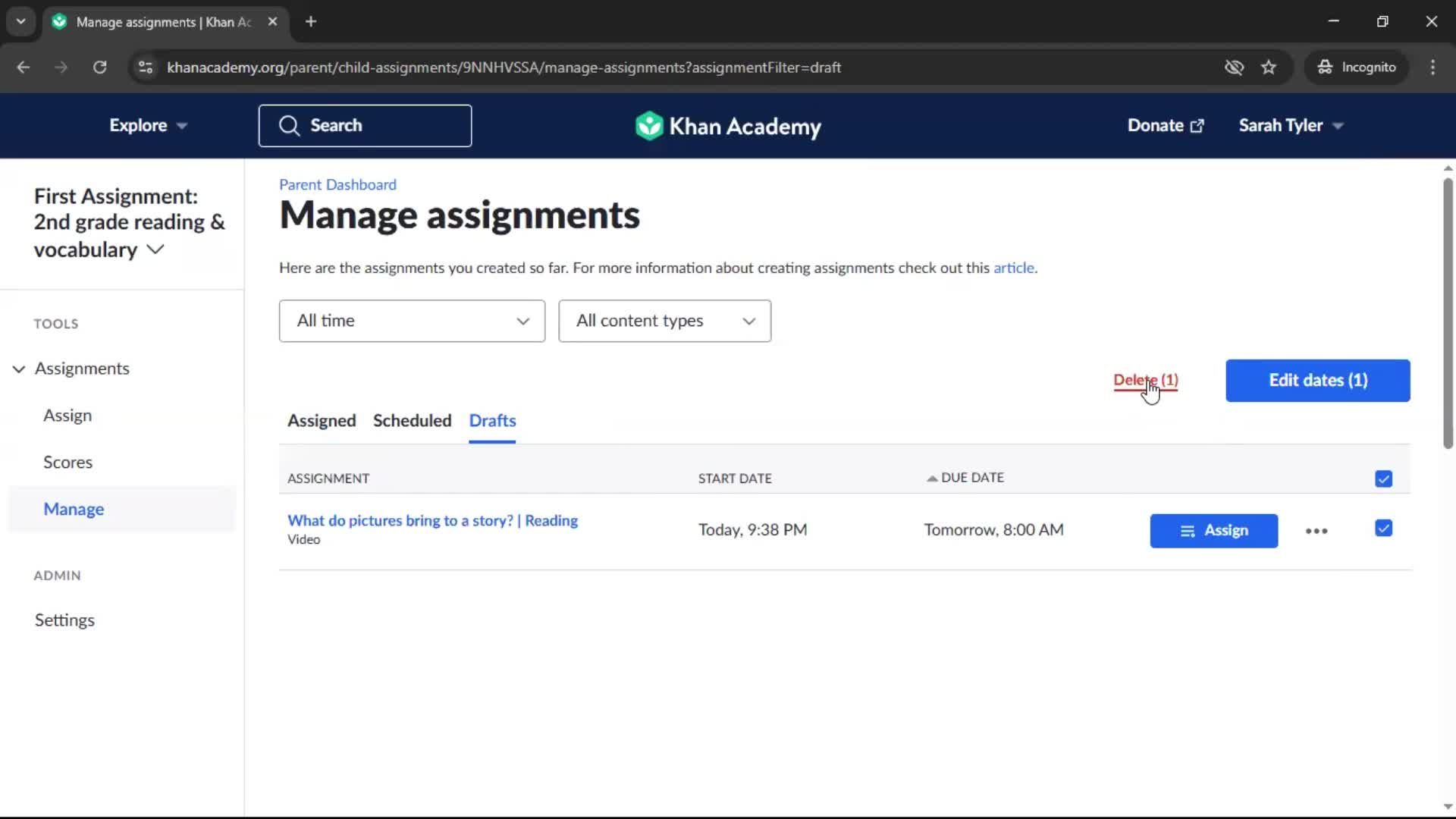Screen dimensions: 1456x819
Task: Click the tracking protection eye icon
Action: [1234, 67]
